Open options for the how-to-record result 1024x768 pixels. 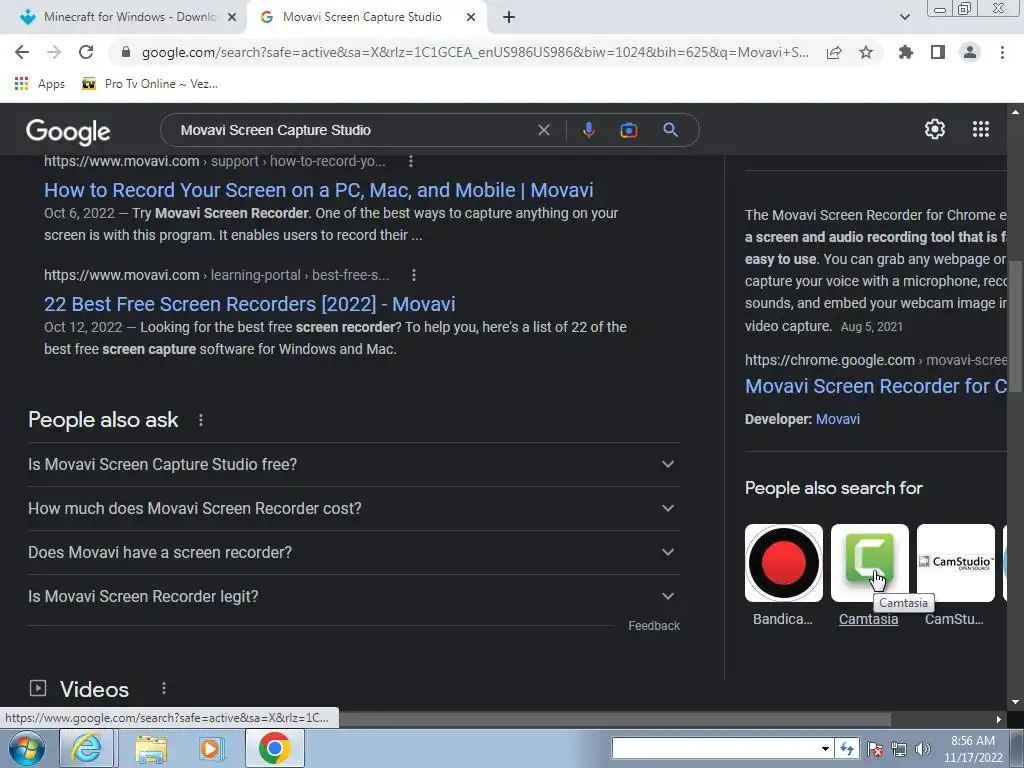pyautogui.click(x=411, y=161)
